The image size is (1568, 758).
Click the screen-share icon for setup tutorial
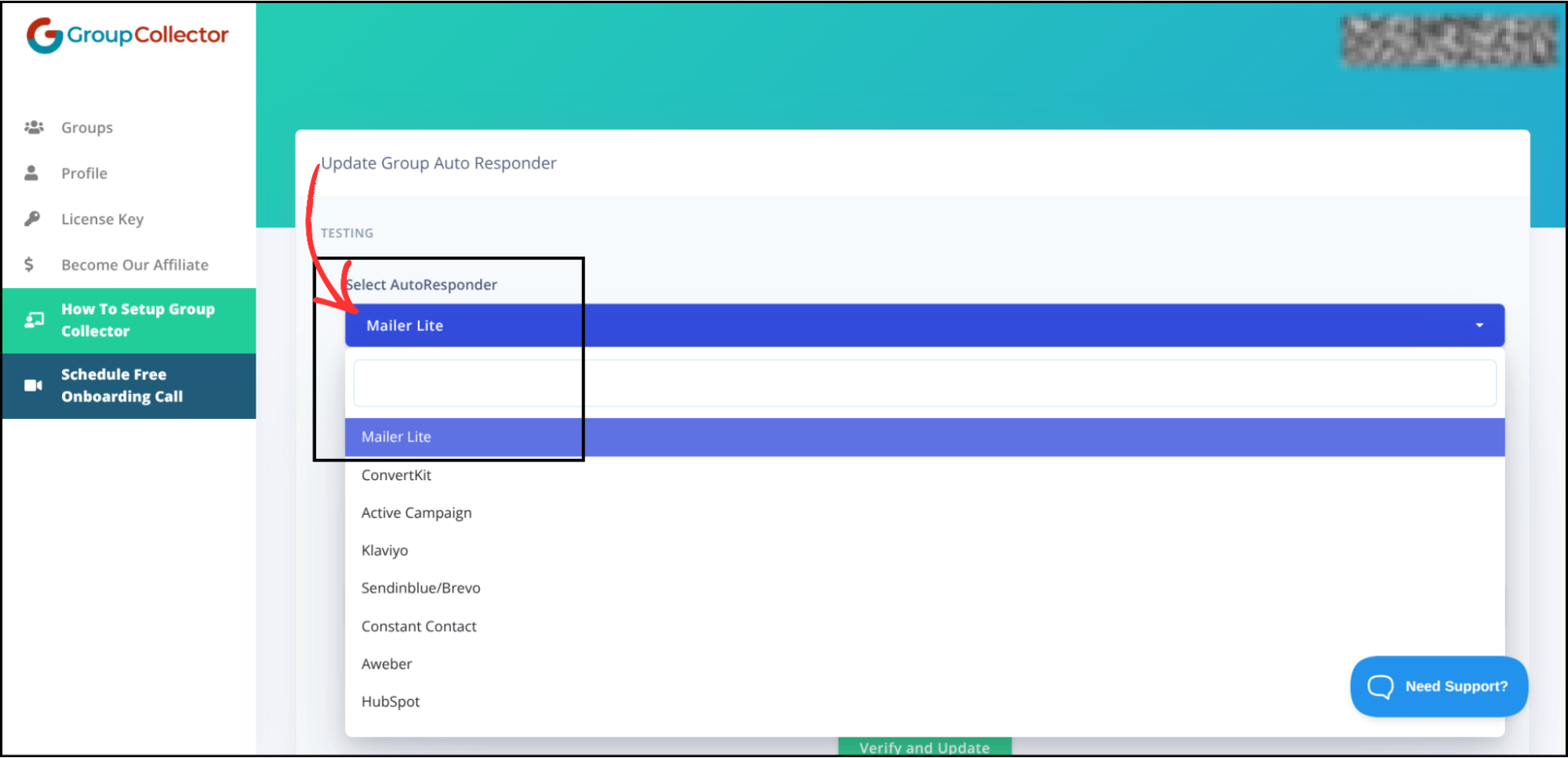click(x=34, y=319)
